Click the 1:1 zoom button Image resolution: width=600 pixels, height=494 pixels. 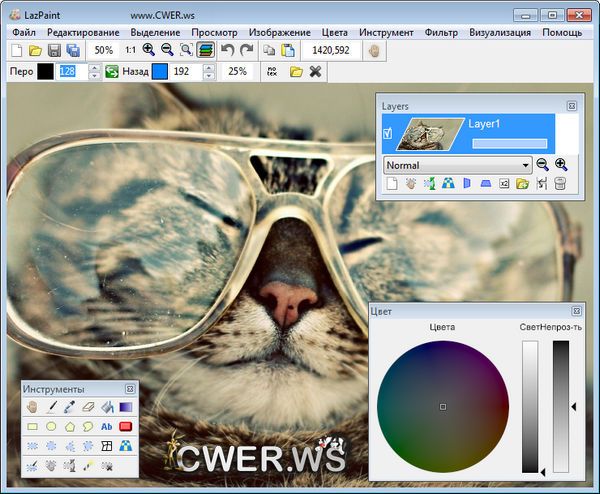pyautogui.click(x=130, y=49)
